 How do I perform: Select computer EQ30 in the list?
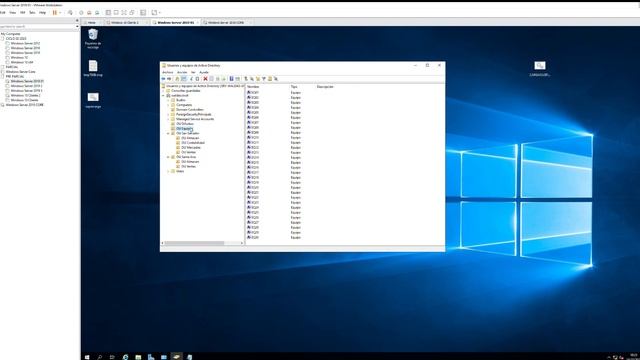point(253,237)
